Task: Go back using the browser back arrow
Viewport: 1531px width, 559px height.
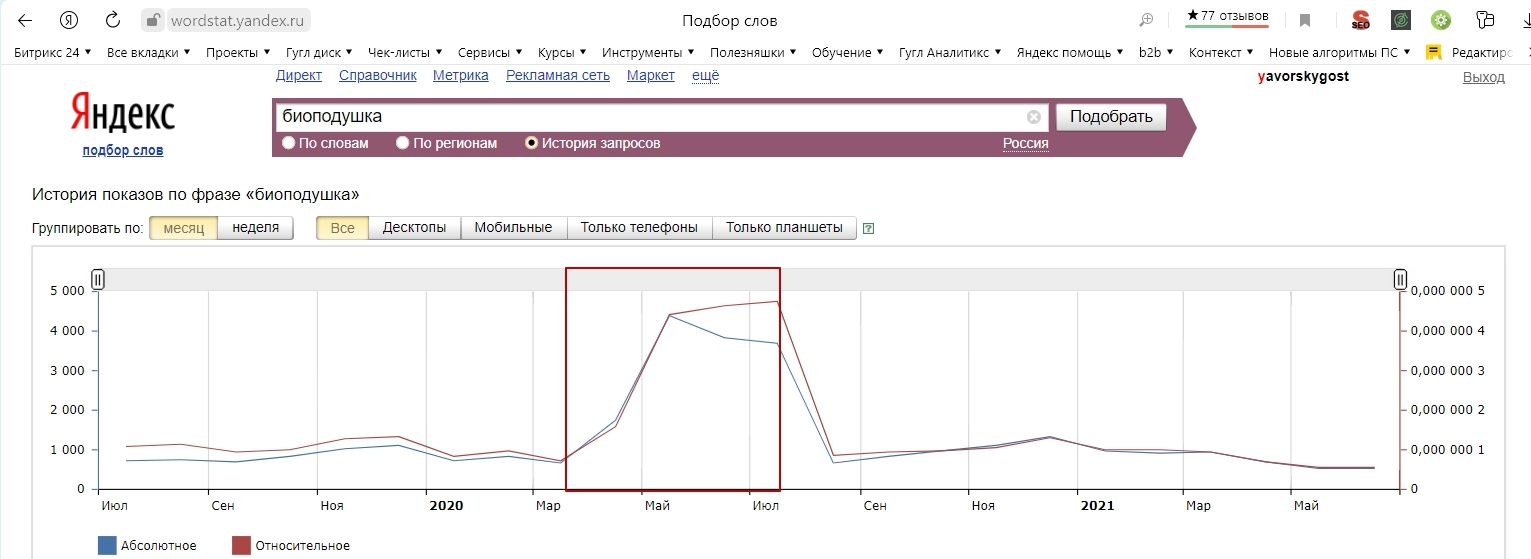Action: click(25, 20)
